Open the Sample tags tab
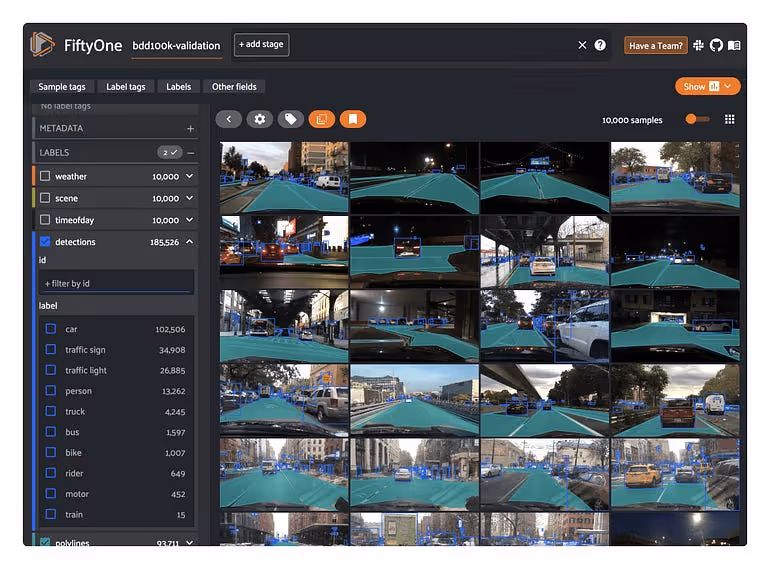This screenshot has height=569, width=770. point(62,87)
